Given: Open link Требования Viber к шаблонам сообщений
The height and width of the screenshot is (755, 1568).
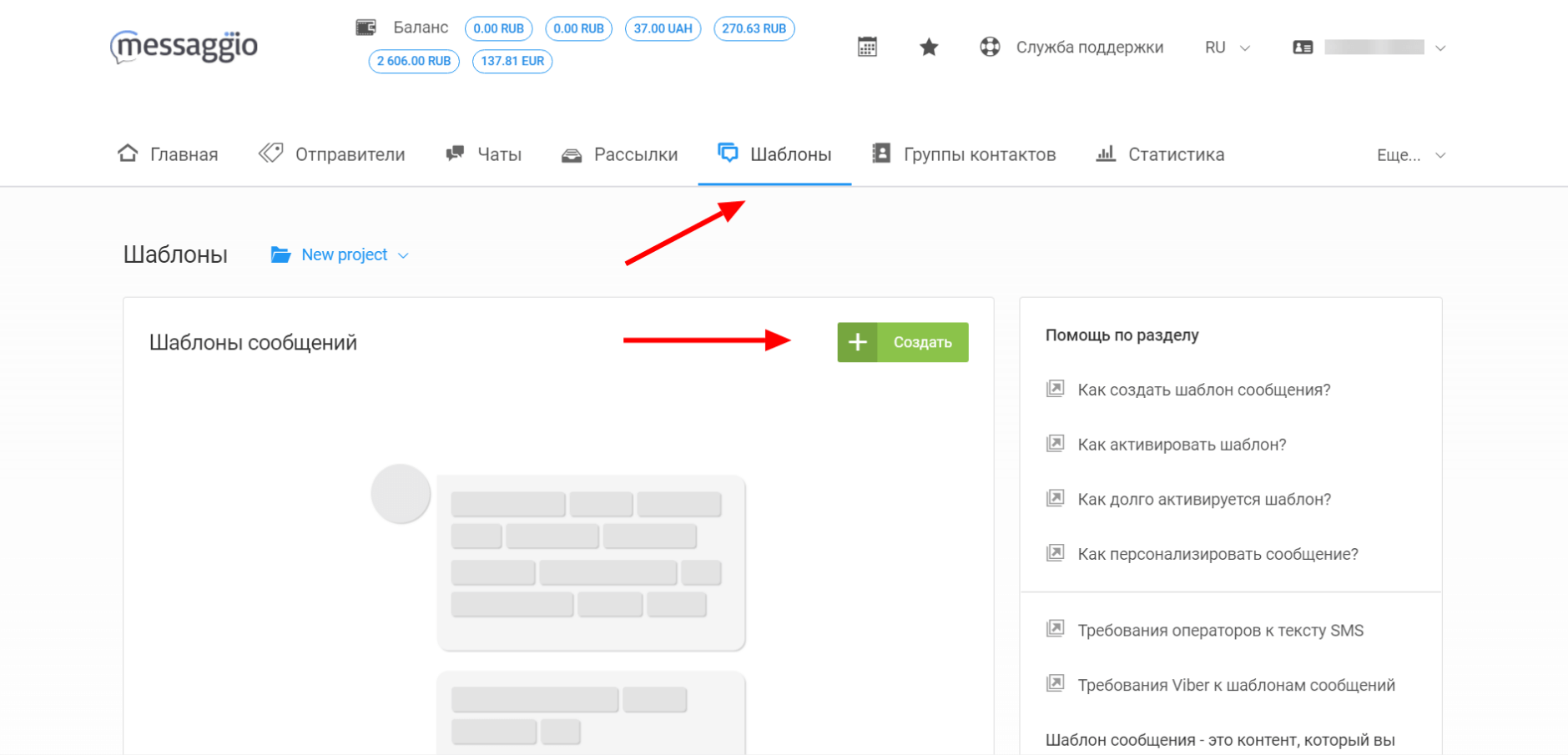Looking at the screenshot, I should coord(1237,685).
